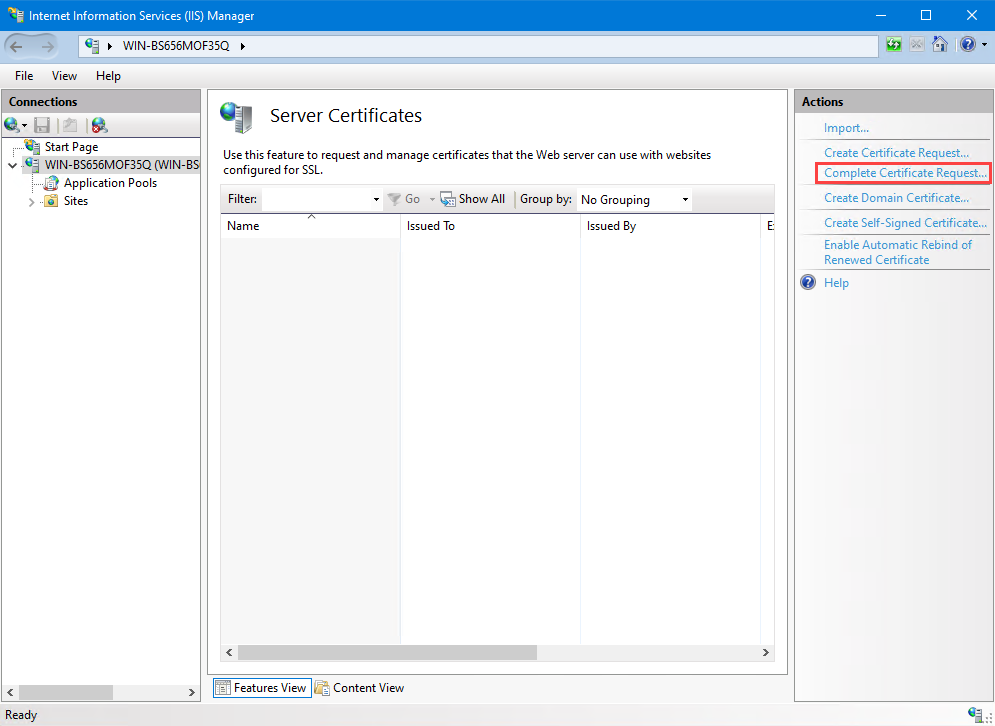Click Create Self-Signed Certificate... link
The image size is (995, 726).
click(905, 223)
